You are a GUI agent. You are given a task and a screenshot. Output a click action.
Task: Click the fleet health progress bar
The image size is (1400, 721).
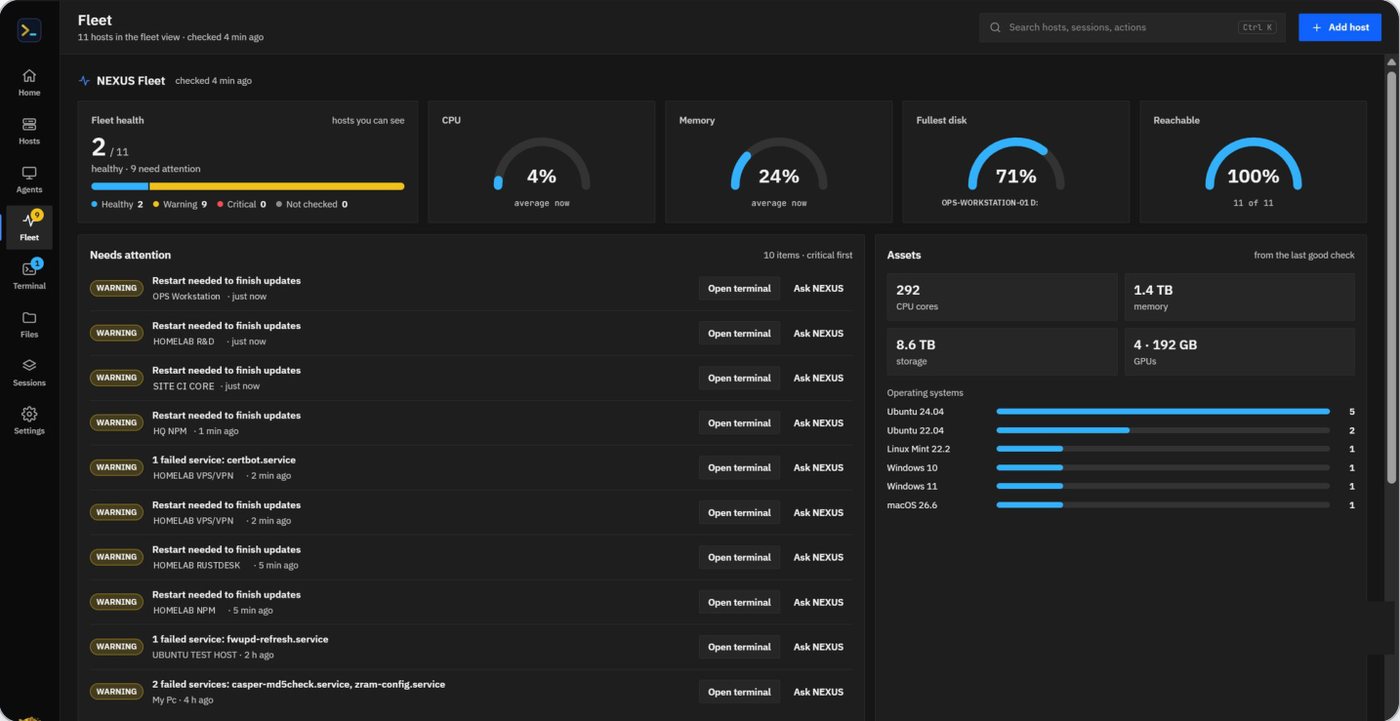248,186
